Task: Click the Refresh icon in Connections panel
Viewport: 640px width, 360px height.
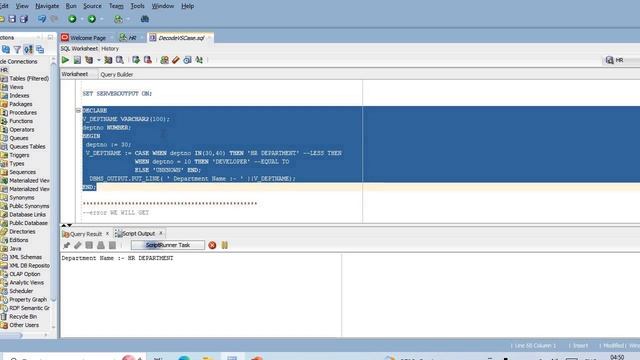Action: point(6,49)
